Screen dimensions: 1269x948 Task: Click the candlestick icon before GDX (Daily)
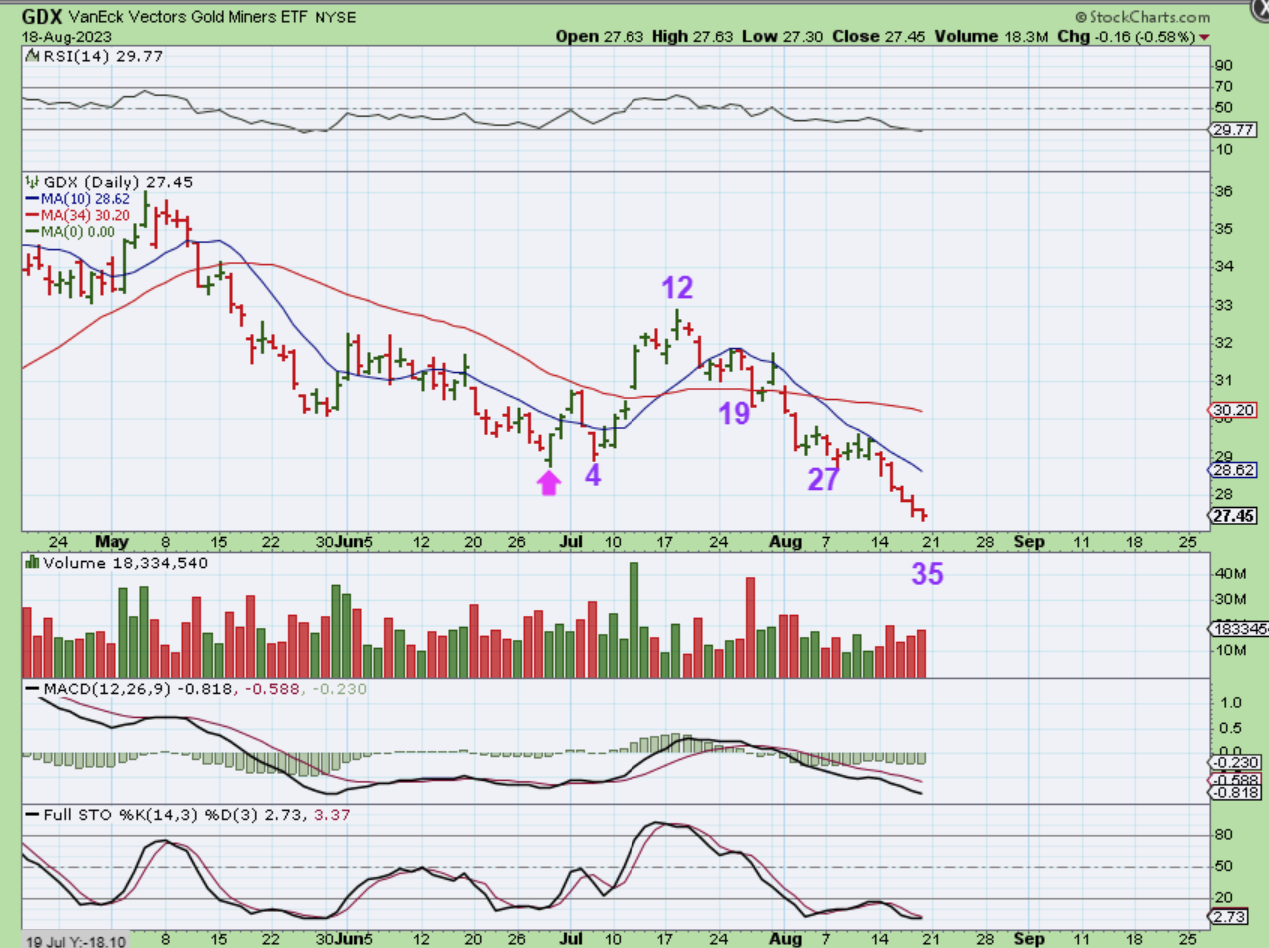tap(30, 182)
